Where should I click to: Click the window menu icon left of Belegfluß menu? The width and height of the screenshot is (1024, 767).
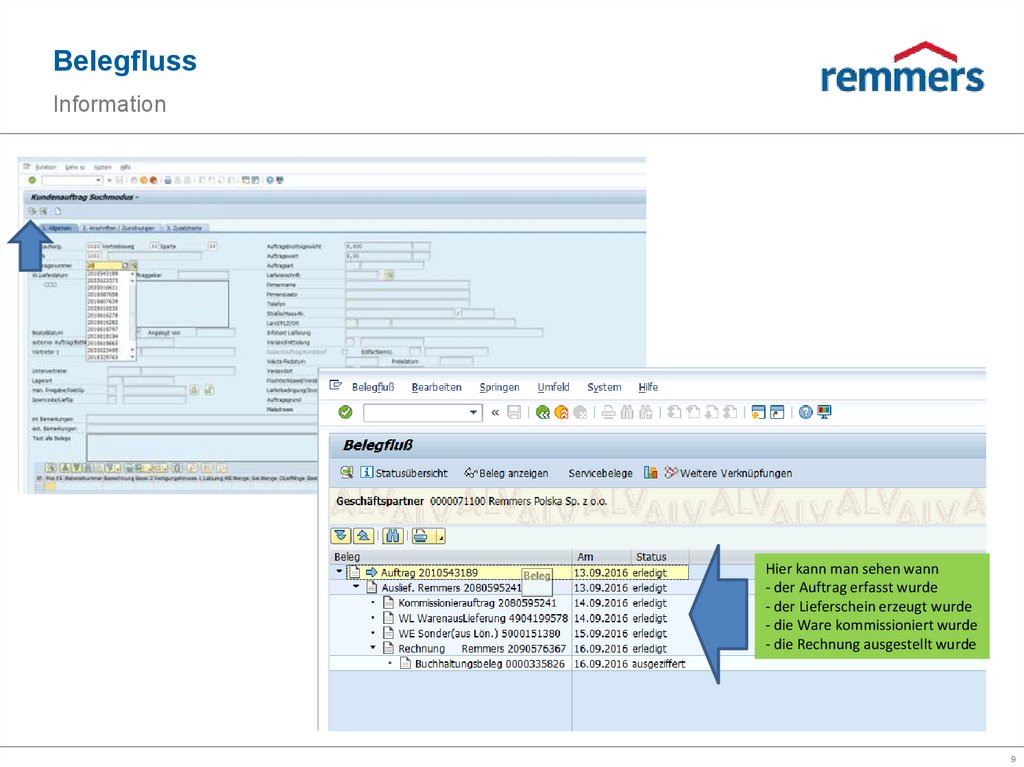[336, 385]
